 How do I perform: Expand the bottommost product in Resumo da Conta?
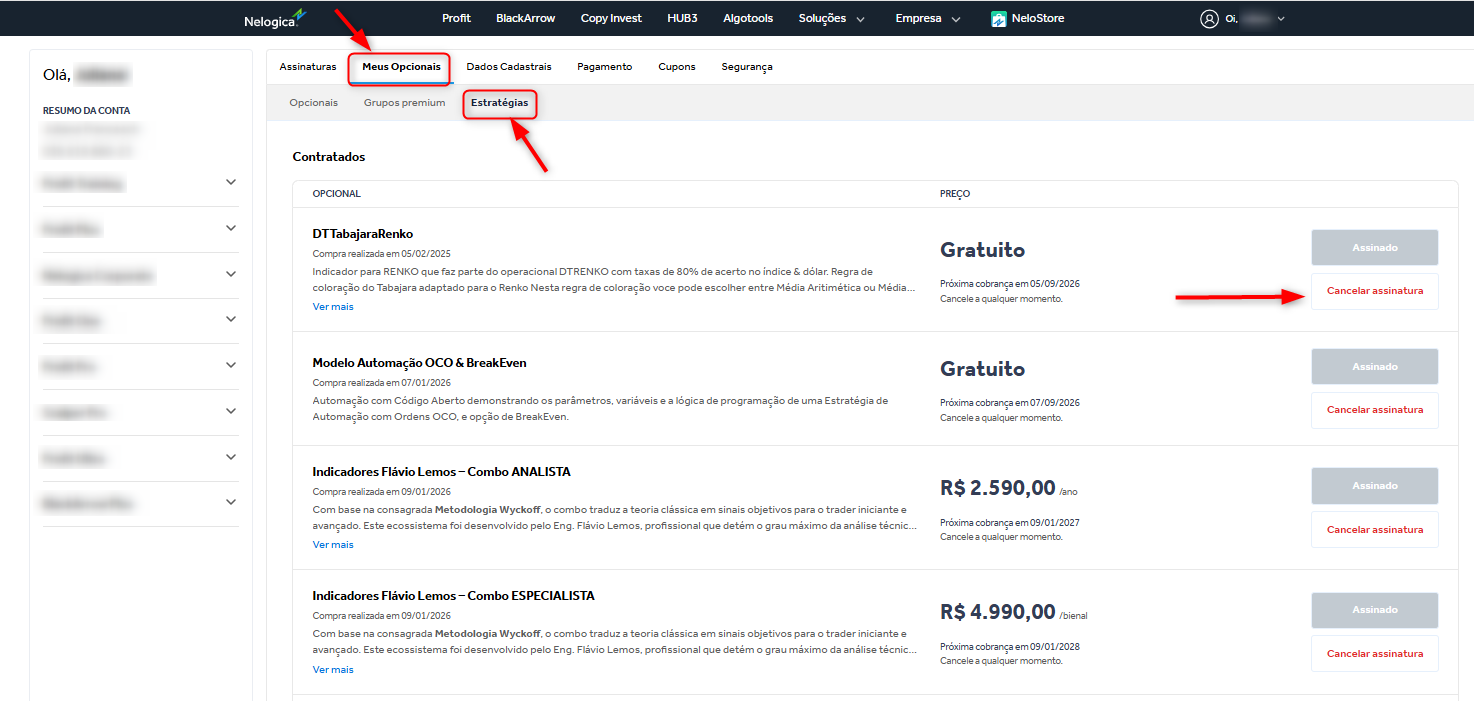231,502
